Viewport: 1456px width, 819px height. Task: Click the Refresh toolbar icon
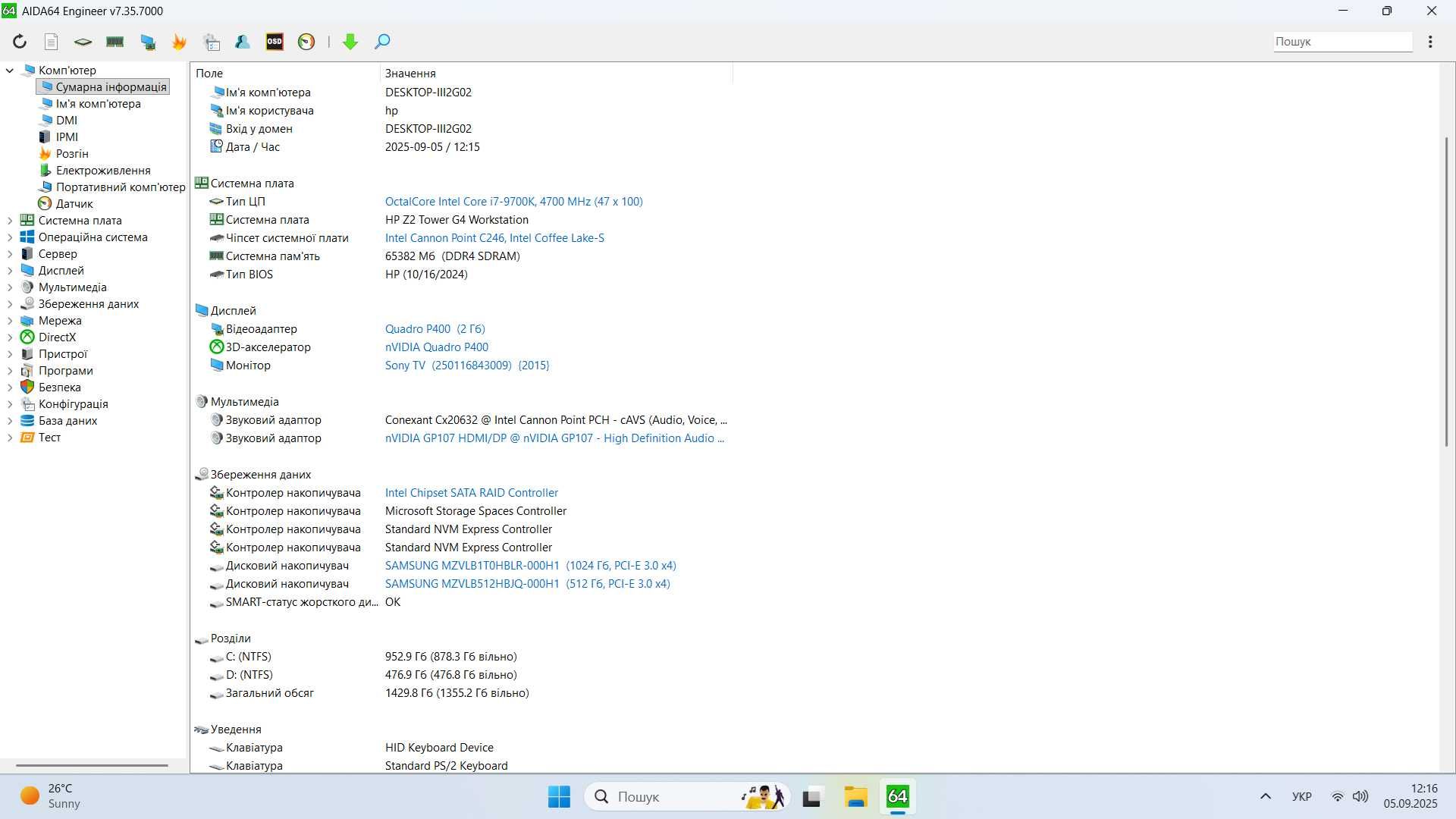(20, 42)
